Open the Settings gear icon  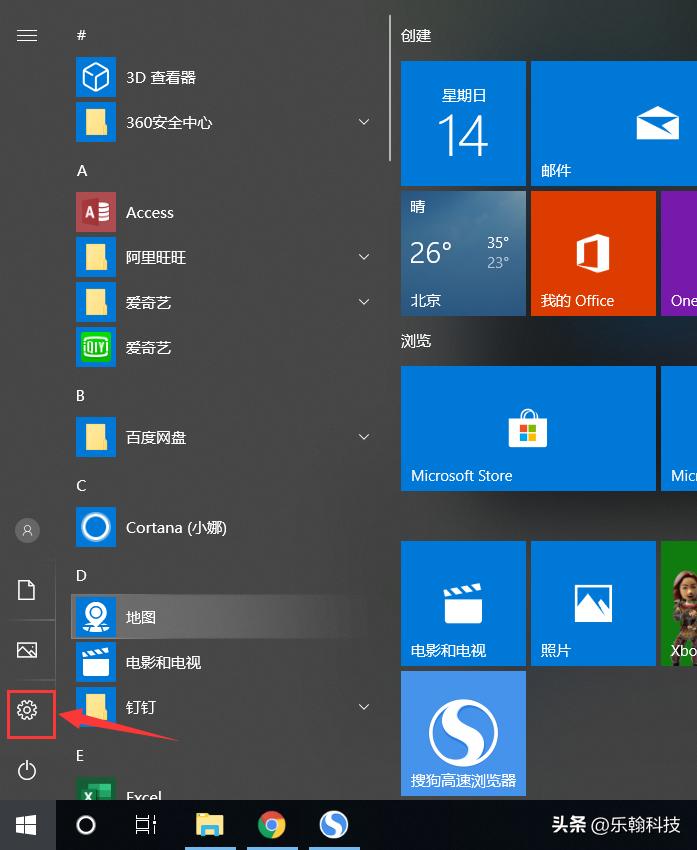(x=27, y=710)
